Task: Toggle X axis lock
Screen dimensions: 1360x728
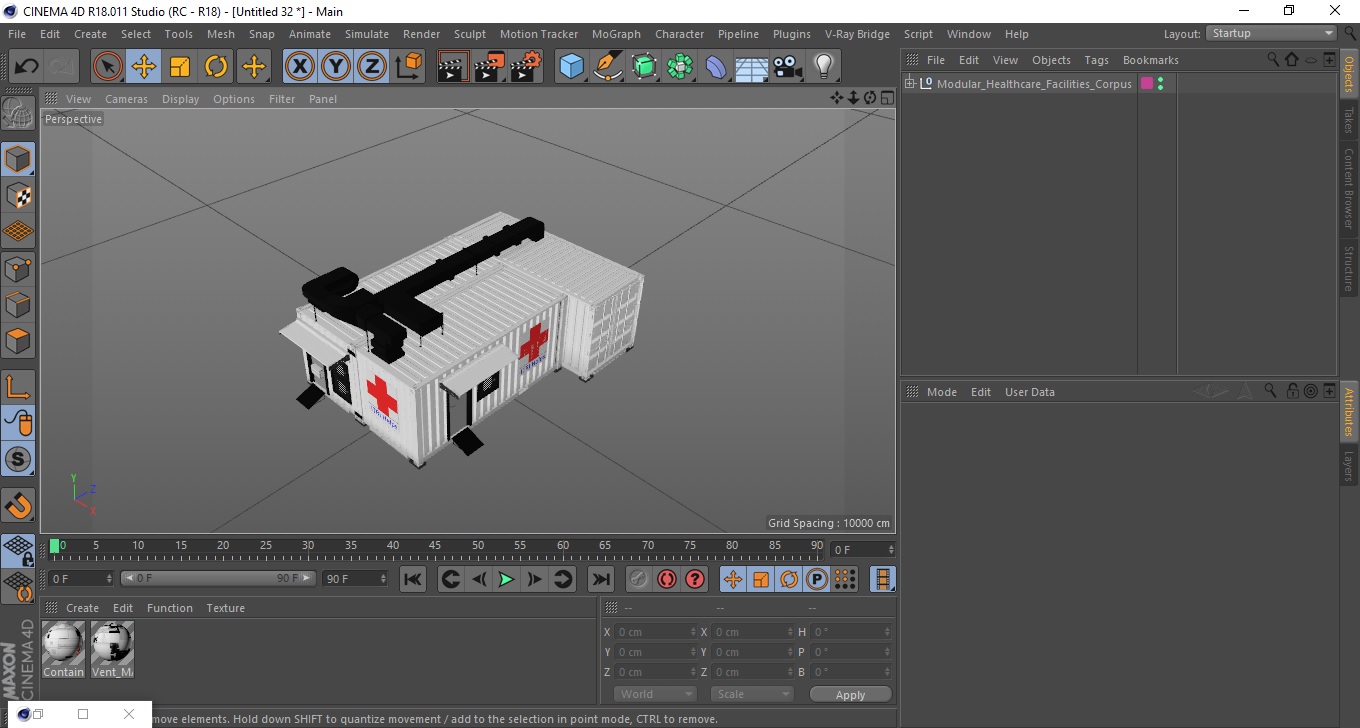Action: click(300, 67)
